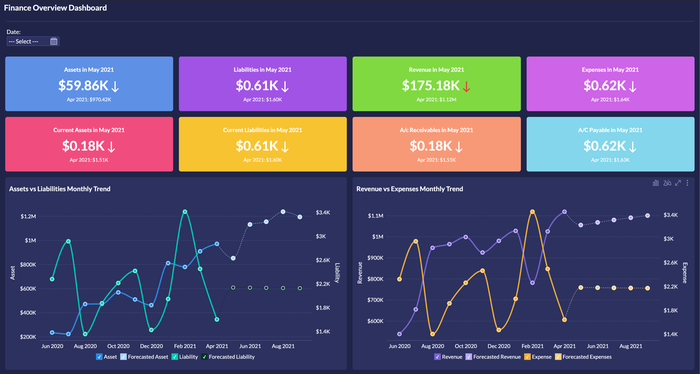
Task: Click the yellow Expense peak point at Feb 2021
Action: 532,212
